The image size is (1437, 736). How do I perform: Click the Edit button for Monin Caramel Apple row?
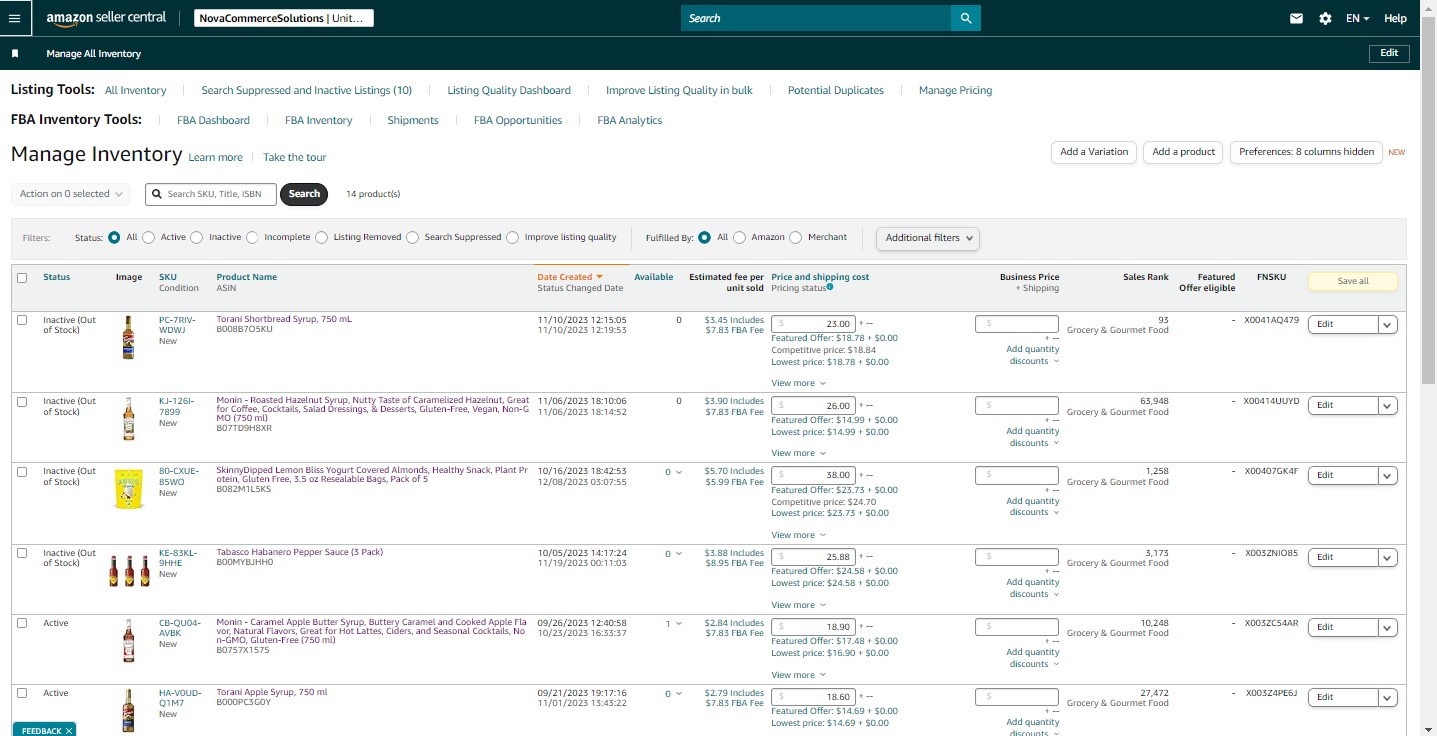tap(1343, 627)
